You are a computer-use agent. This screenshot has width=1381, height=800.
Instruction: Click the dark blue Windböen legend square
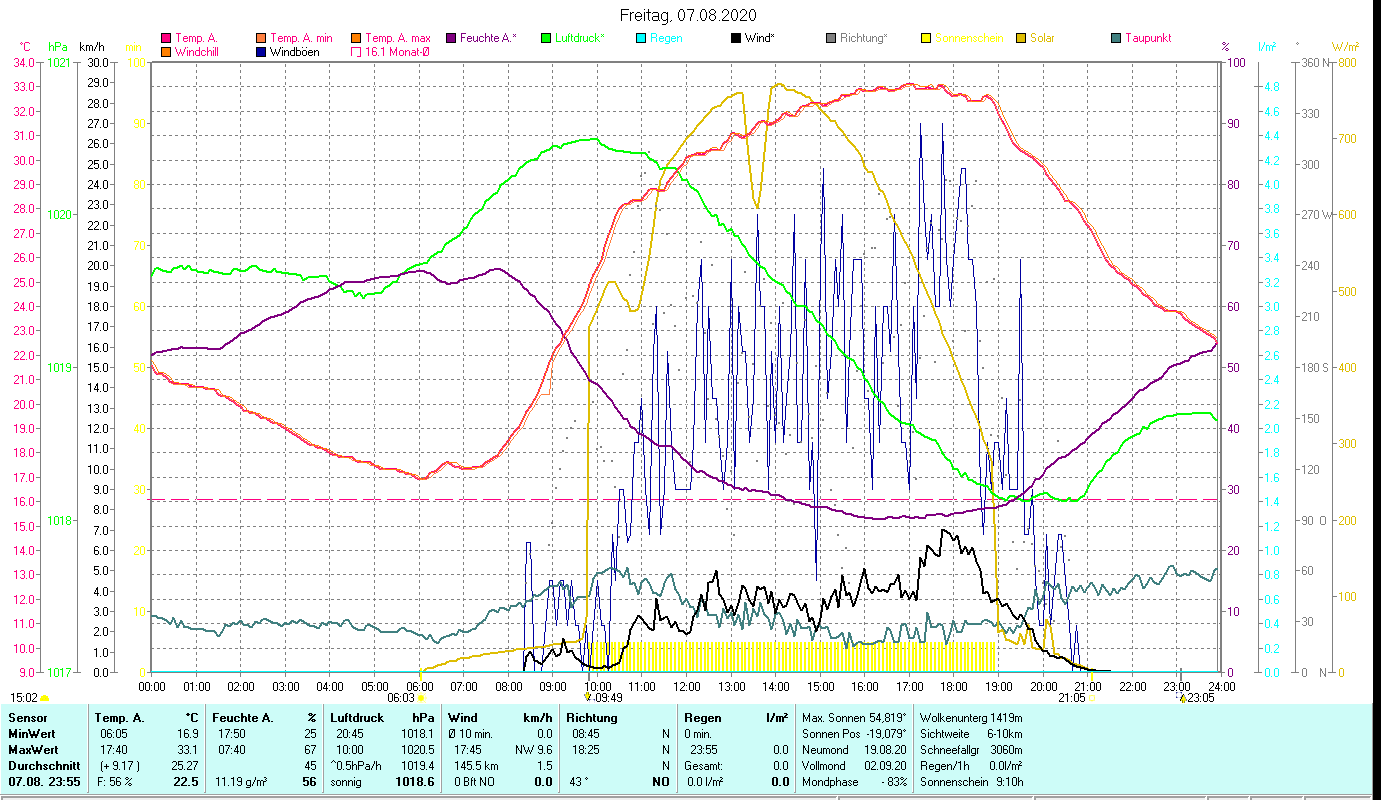262,52
